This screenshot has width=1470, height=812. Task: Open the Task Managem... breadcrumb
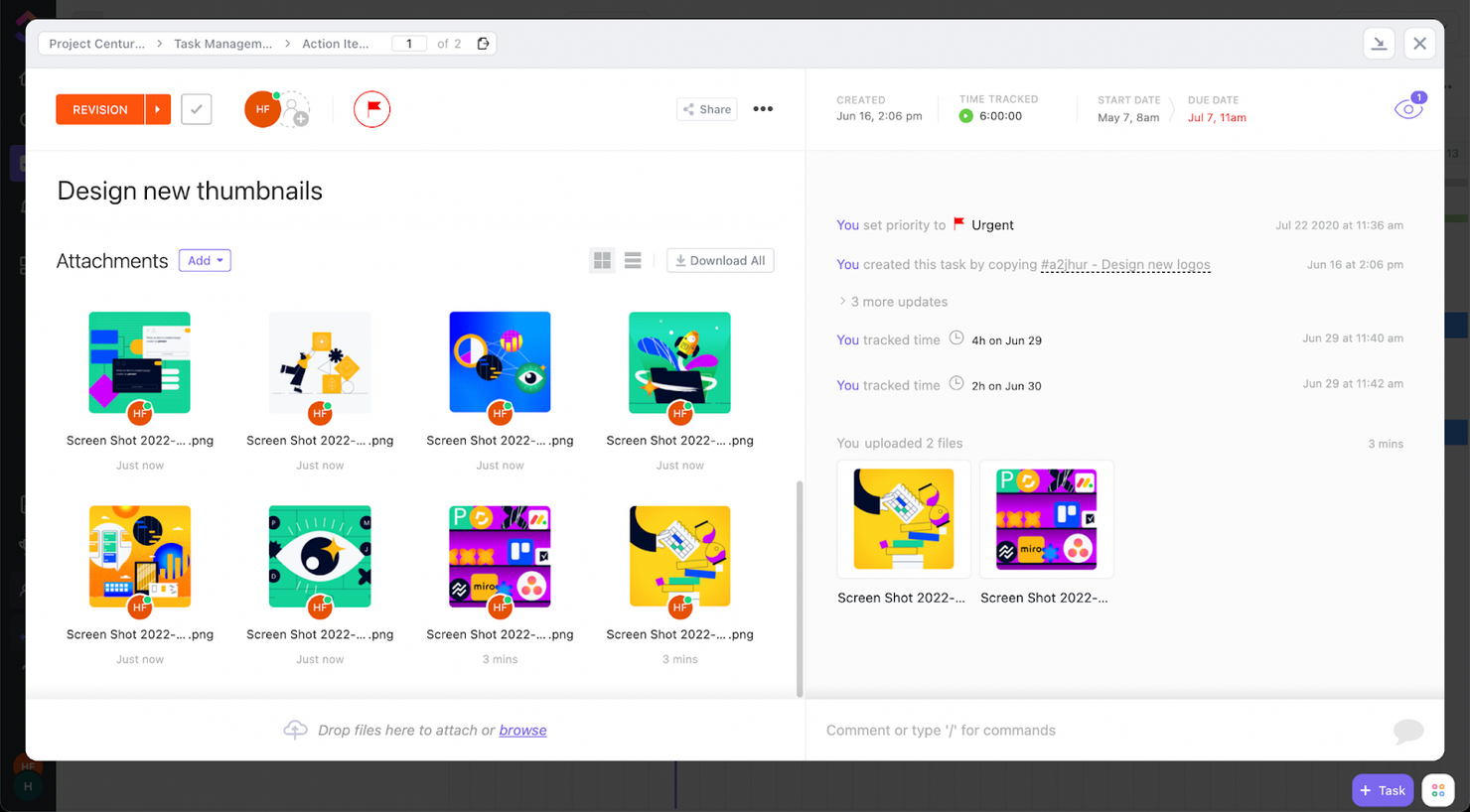point(222,44)
